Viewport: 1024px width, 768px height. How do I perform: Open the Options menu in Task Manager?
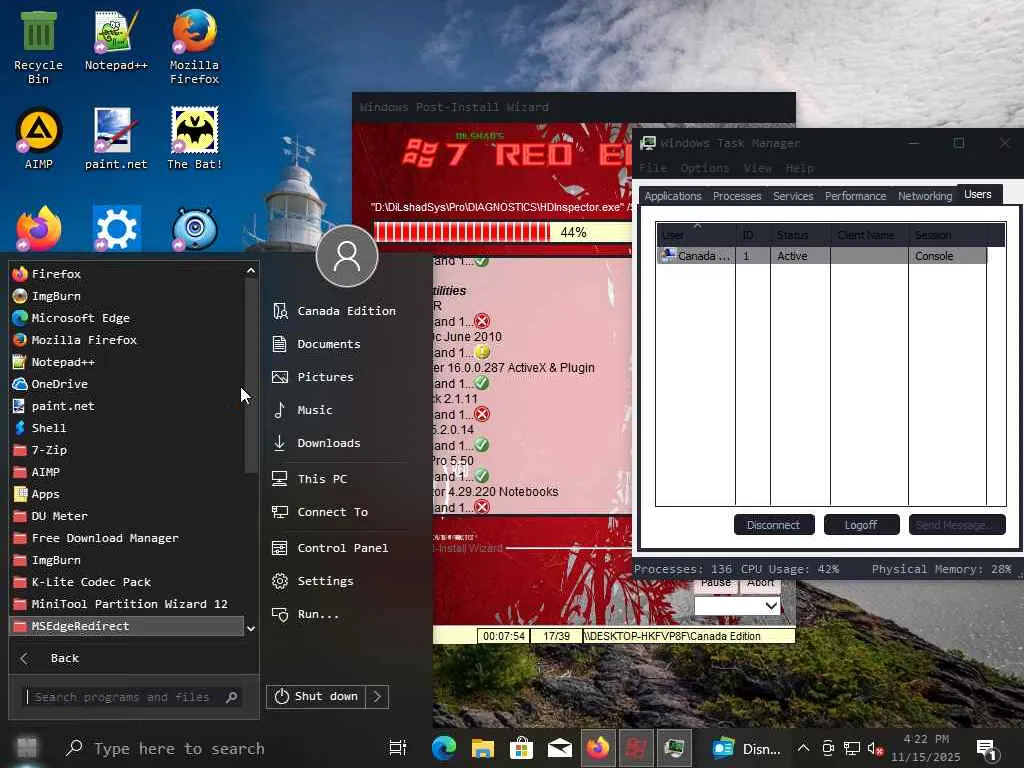(x=704, y=168)
